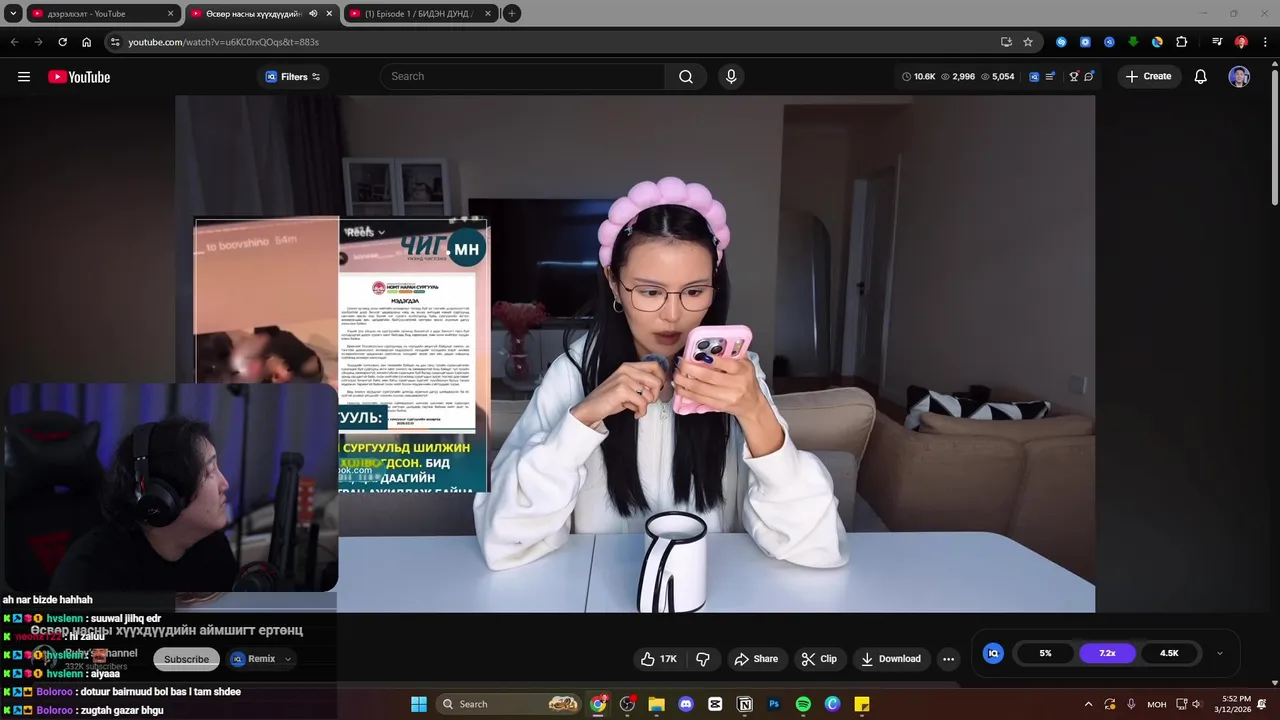
Task: Open the Create menu
Action: tap(1148, 77)
